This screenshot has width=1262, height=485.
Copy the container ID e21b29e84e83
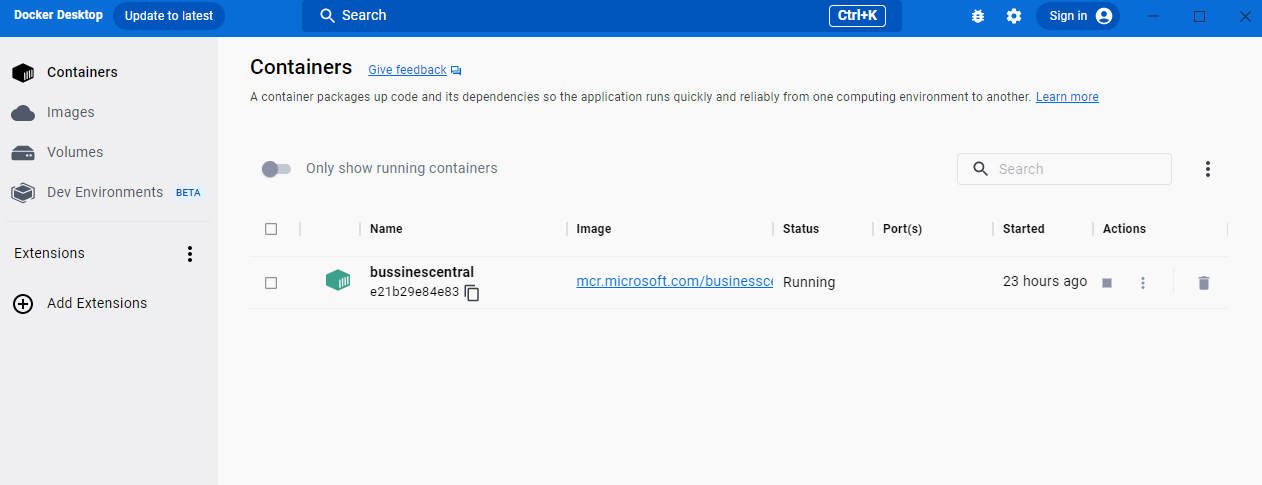click(472, 293)
